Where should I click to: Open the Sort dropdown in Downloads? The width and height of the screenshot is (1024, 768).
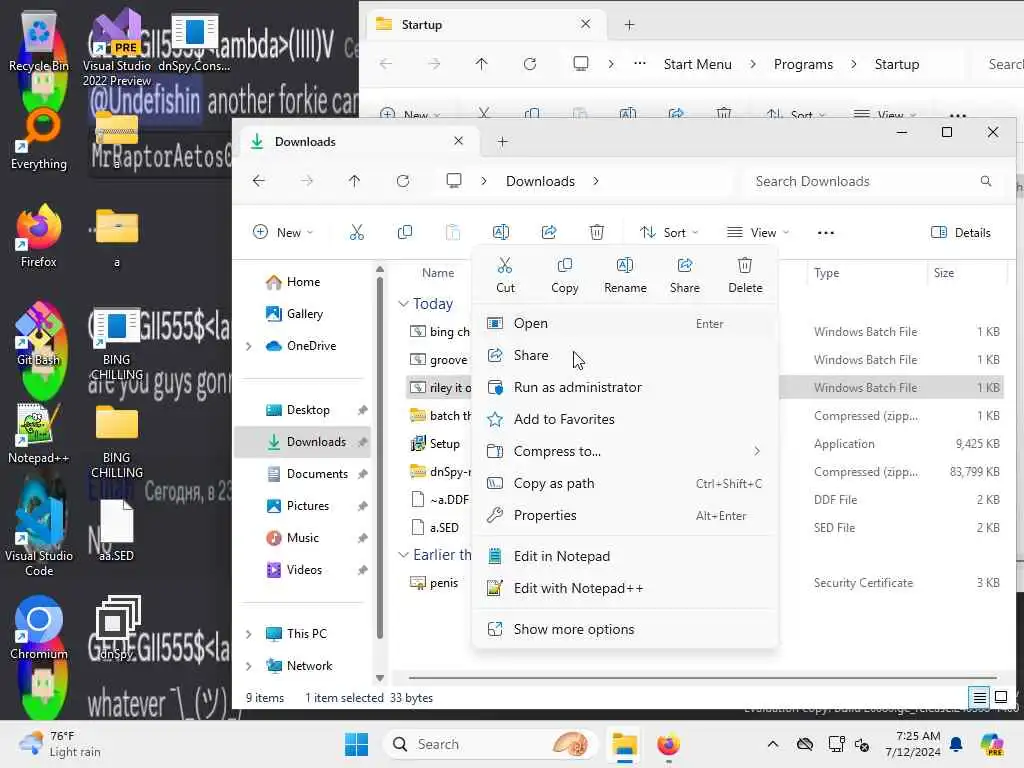tap(669, 232)
